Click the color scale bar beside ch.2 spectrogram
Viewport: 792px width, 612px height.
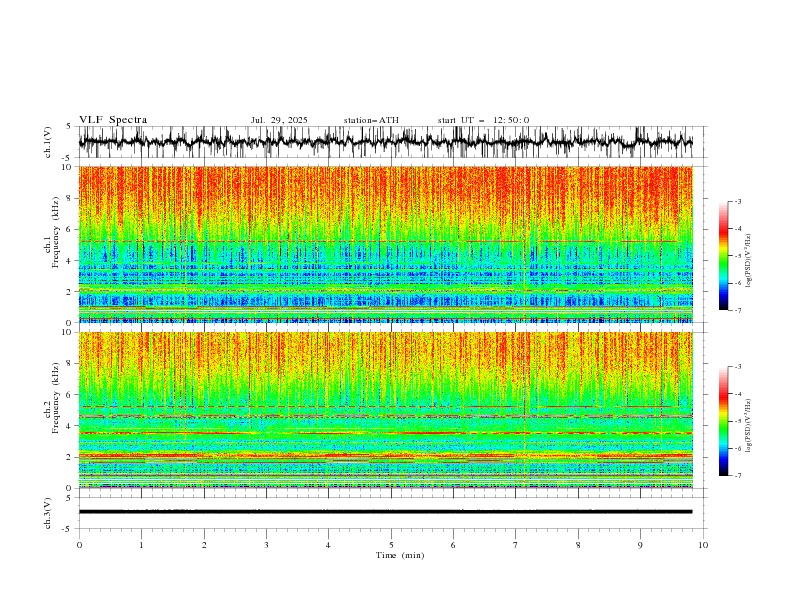coord(723,421)
